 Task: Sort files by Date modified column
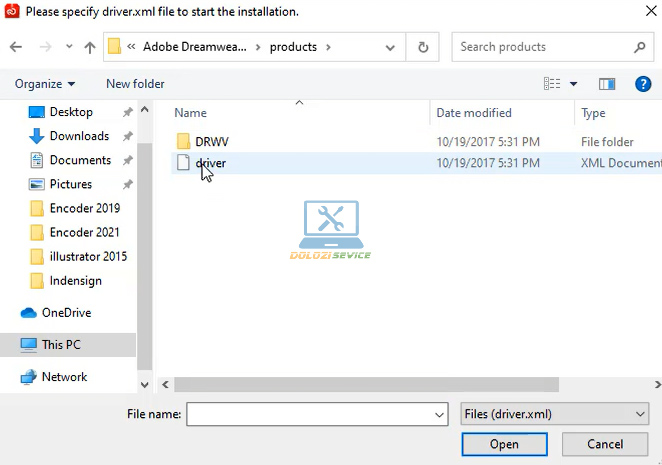[x=474, y=113]
